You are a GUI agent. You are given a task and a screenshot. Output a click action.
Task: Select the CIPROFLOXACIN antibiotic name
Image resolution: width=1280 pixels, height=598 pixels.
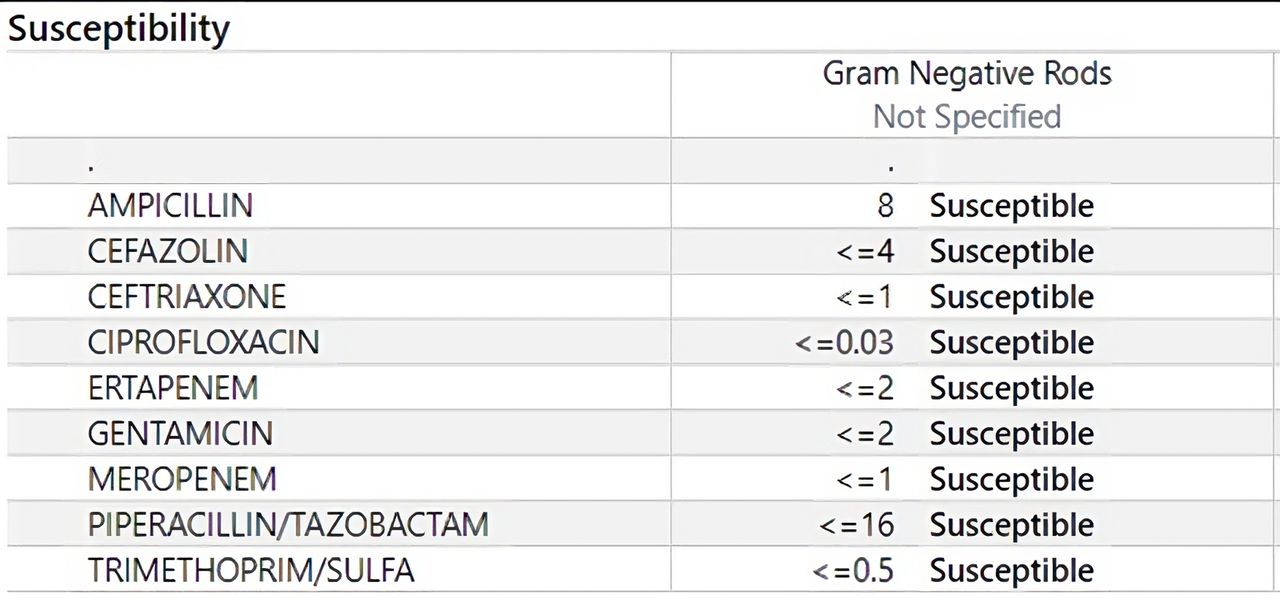203,342
